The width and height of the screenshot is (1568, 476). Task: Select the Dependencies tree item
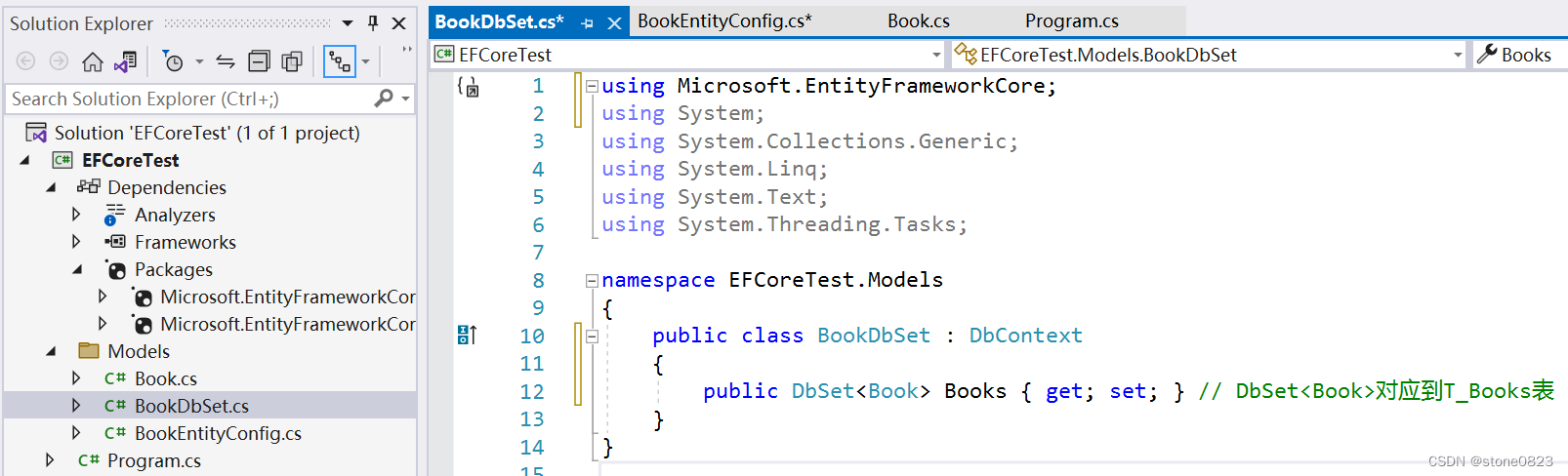pos(167,187)
